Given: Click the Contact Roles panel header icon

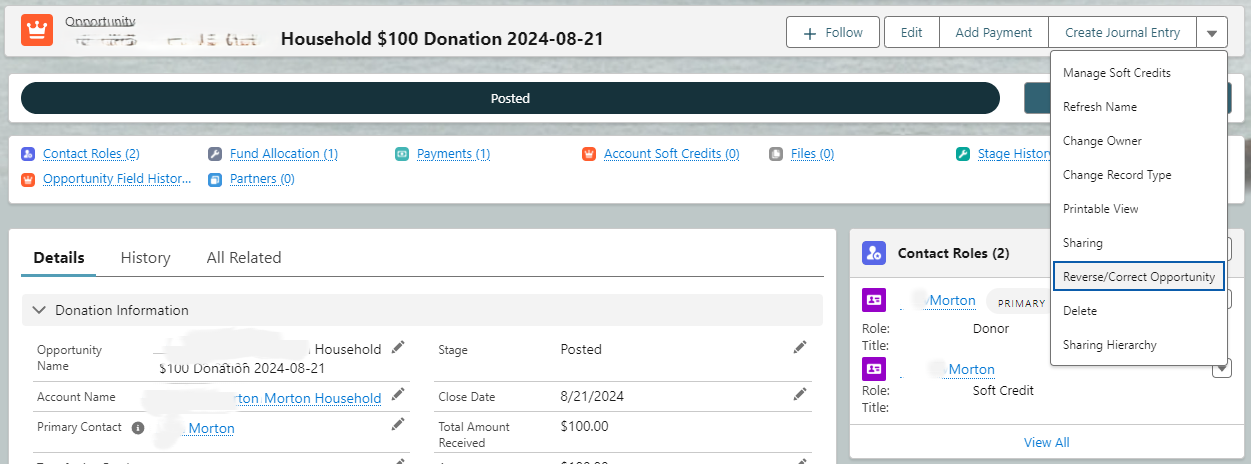Looking at the screenshot, I should click(874, 253).
